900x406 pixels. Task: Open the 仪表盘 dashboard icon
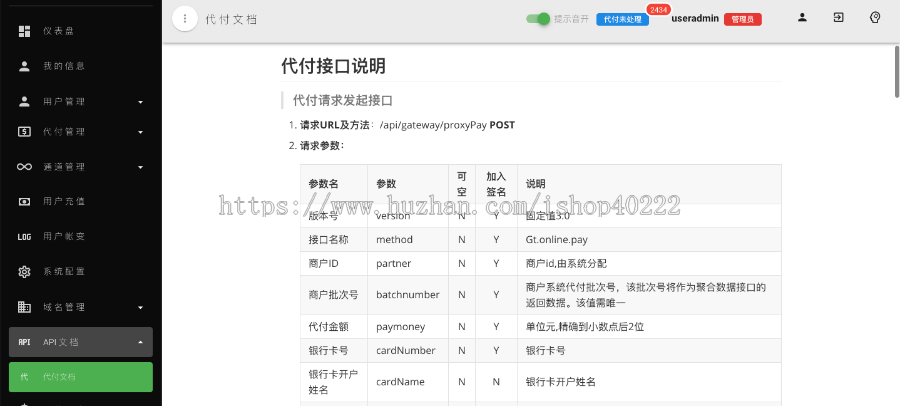(24, 31)
